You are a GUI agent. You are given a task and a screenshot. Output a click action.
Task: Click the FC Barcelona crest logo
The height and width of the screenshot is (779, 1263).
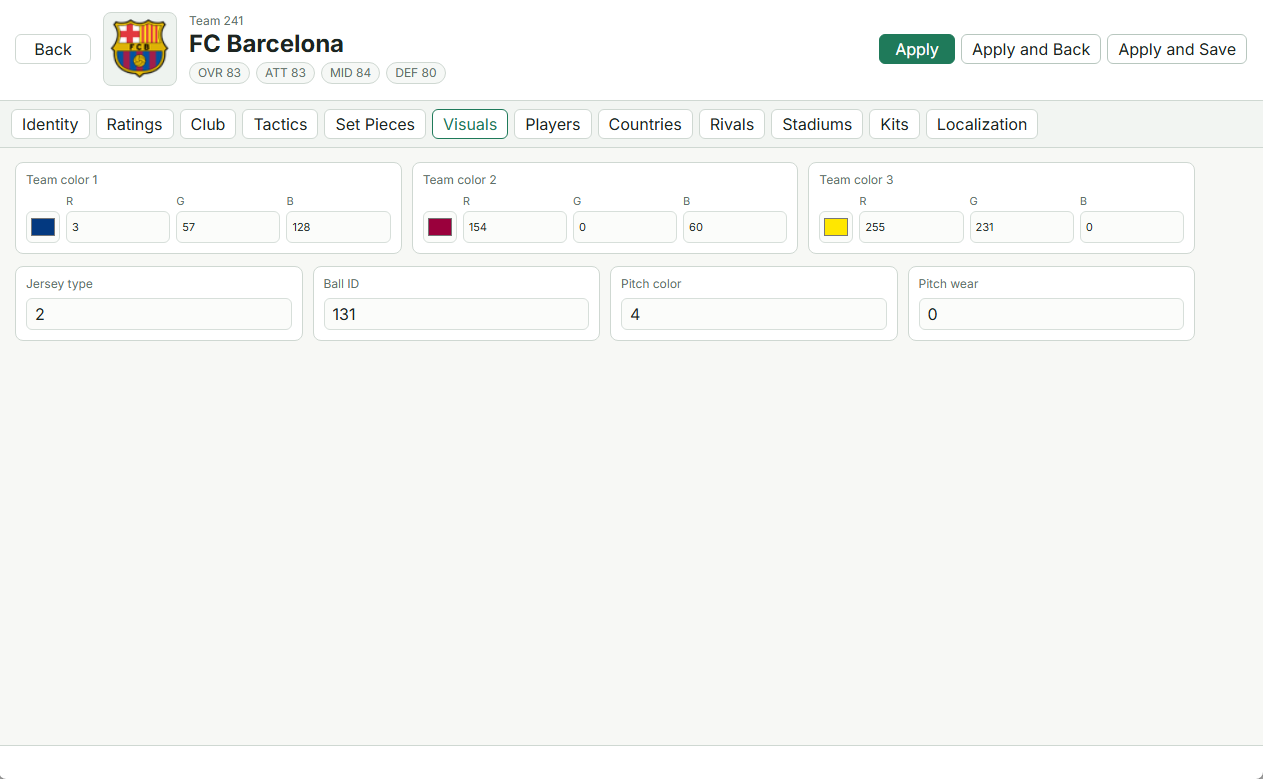tap(140, 49)
